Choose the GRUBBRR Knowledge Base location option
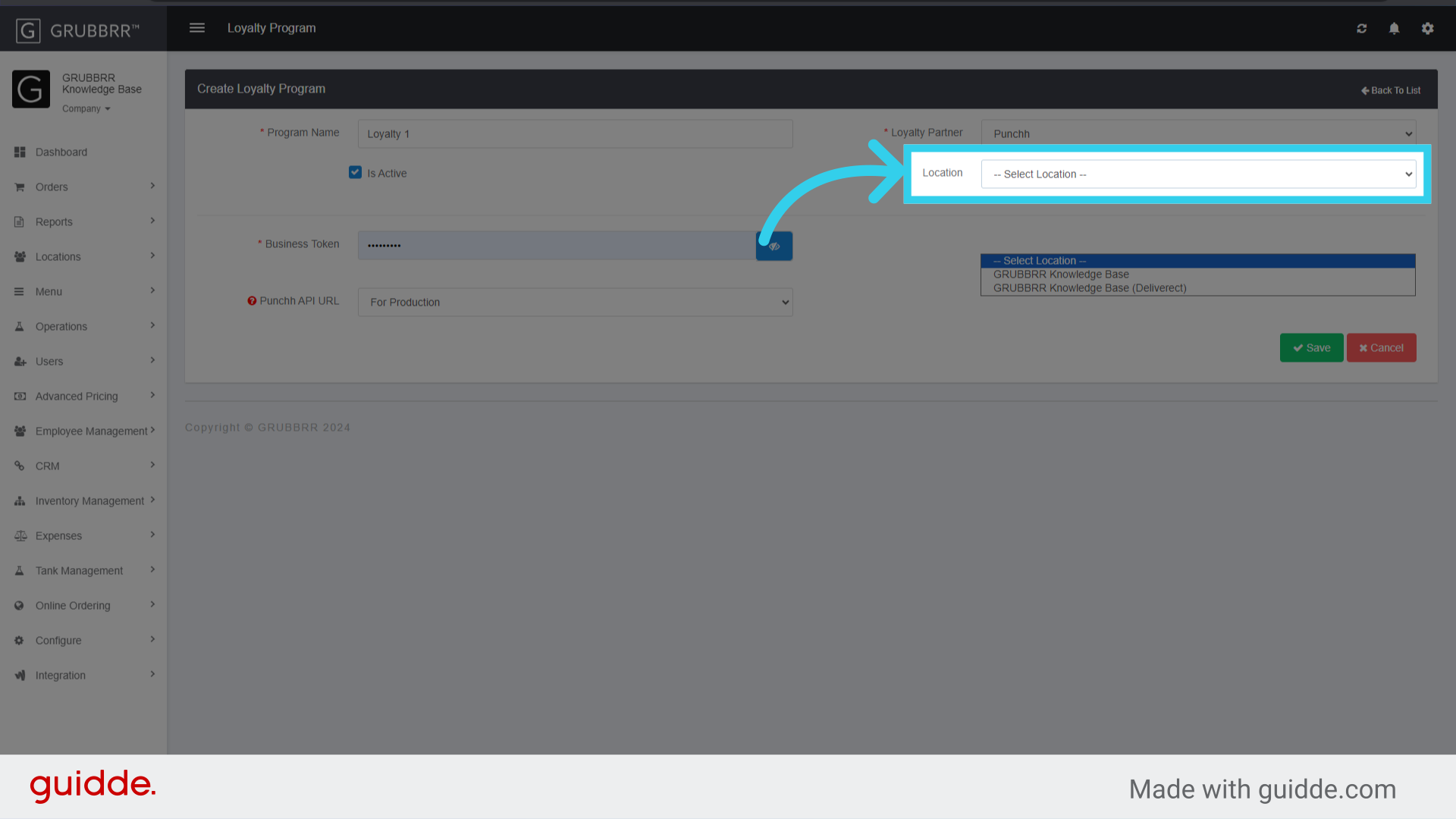This screenshot has width=1456, height=819. (1197, 275)
